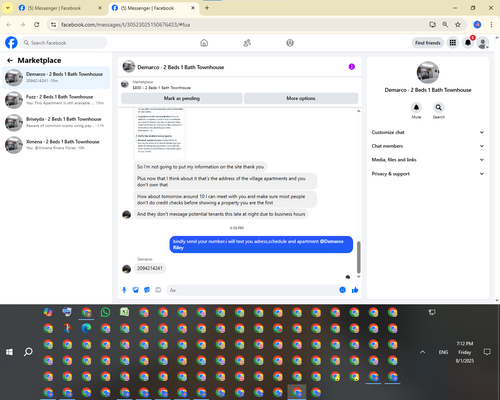Click Mark as pending
The height and width of the screenshot is (400, 500).
point(182,98)
